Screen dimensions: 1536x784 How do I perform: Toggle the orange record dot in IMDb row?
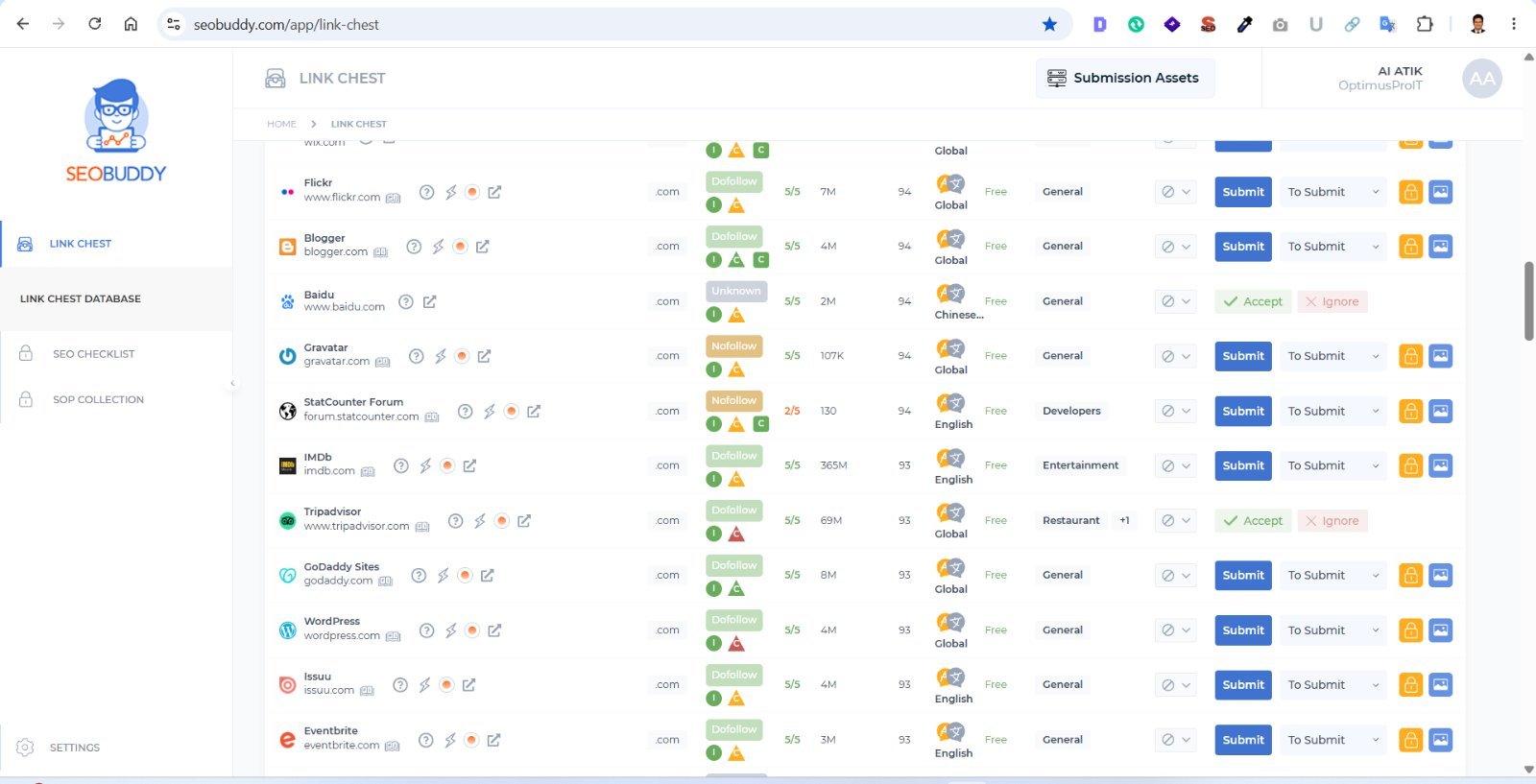coord(447,465)
